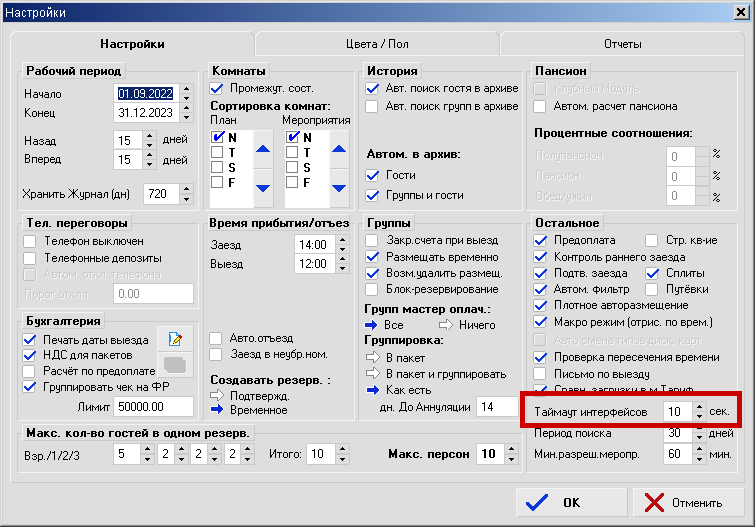755x527 pixels.
Task: Increase the Макс. персон spinner value
Action: [x=513, y=449]
